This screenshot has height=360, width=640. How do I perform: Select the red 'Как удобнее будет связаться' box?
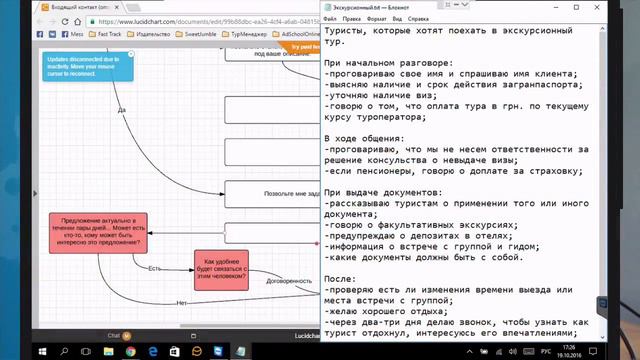221,270
